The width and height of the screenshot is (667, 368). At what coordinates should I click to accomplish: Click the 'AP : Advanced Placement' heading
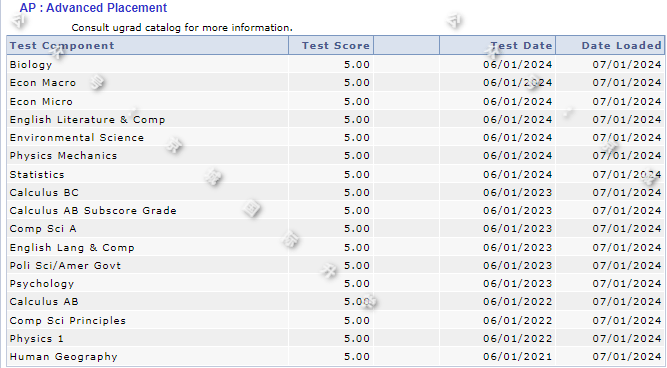tap(93, 8)
